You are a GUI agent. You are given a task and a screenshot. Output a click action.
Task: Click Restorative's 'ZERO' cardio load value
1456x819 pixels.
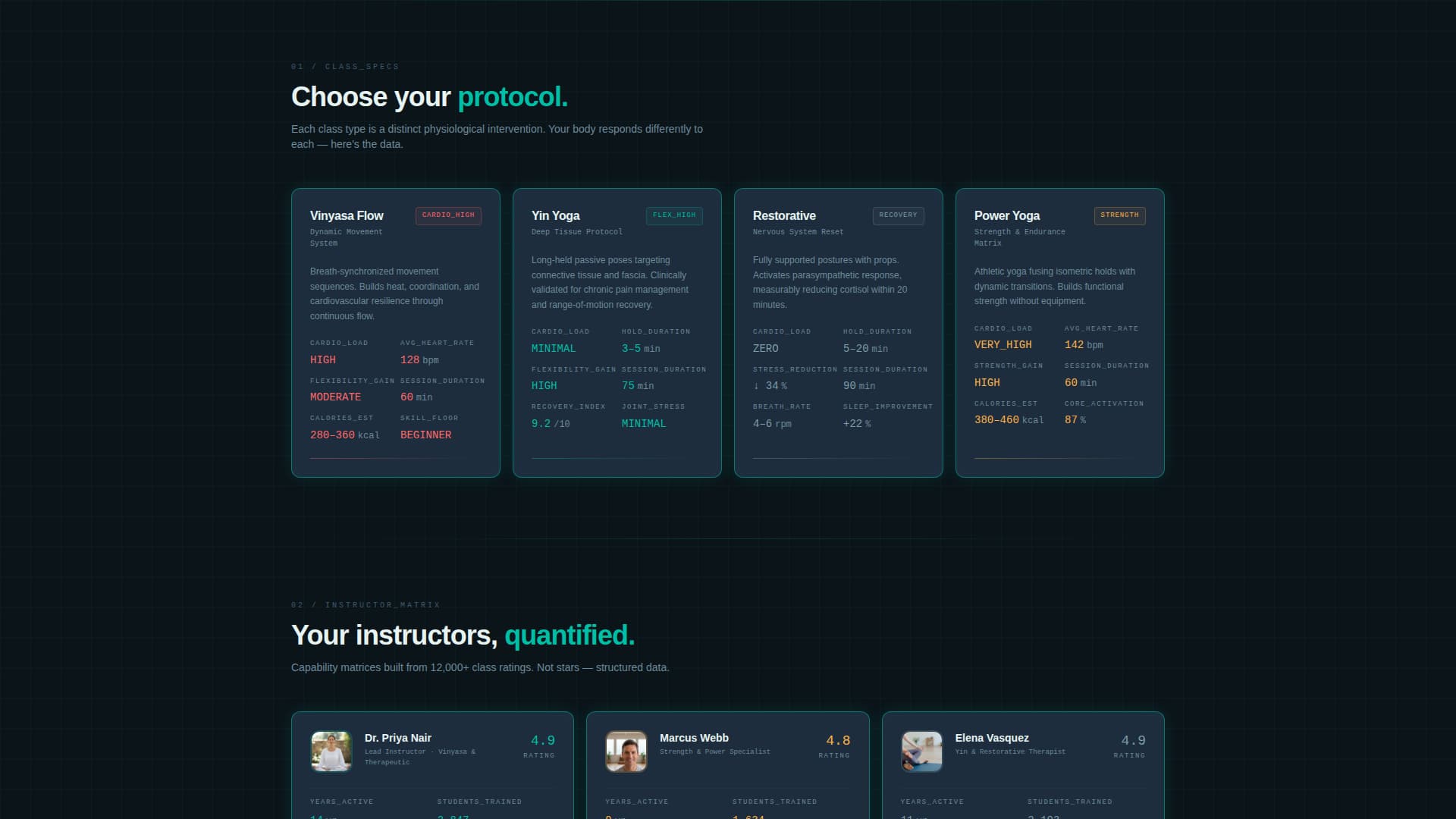[765, 349]
